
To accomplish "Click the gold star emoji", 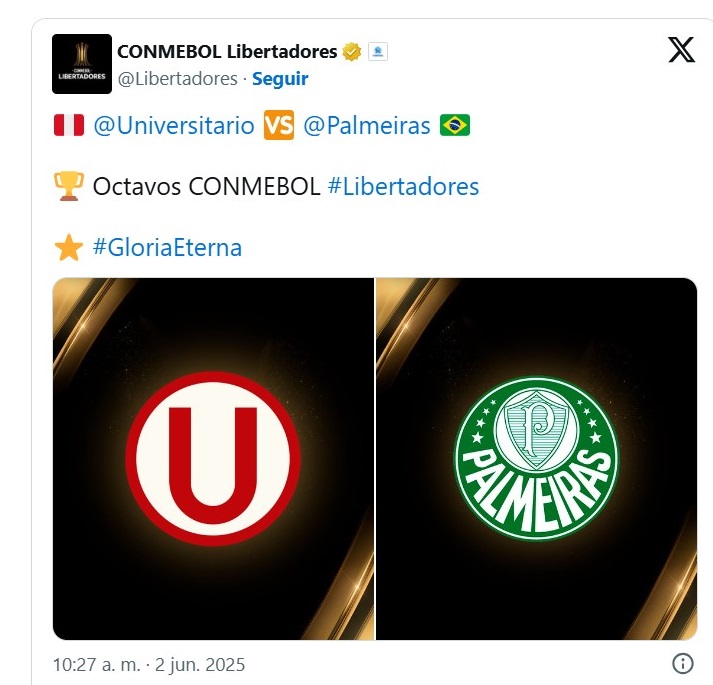I will [69, 247].
